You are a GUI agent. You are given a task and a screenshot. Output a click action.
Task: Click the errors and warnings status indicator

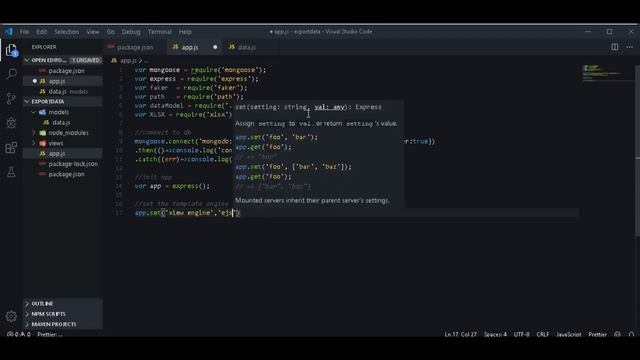[x=19, y=334]
